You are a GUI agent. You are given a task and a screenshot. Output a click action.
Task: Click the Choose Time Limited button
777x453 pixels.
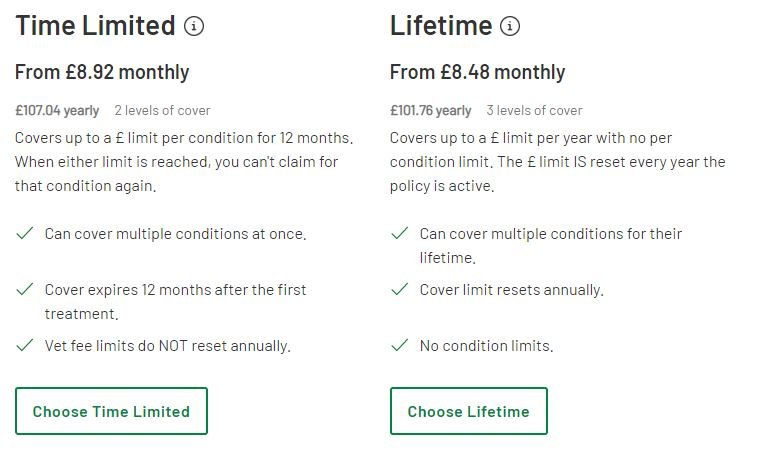pyautogui.click(x=111, y=411)
